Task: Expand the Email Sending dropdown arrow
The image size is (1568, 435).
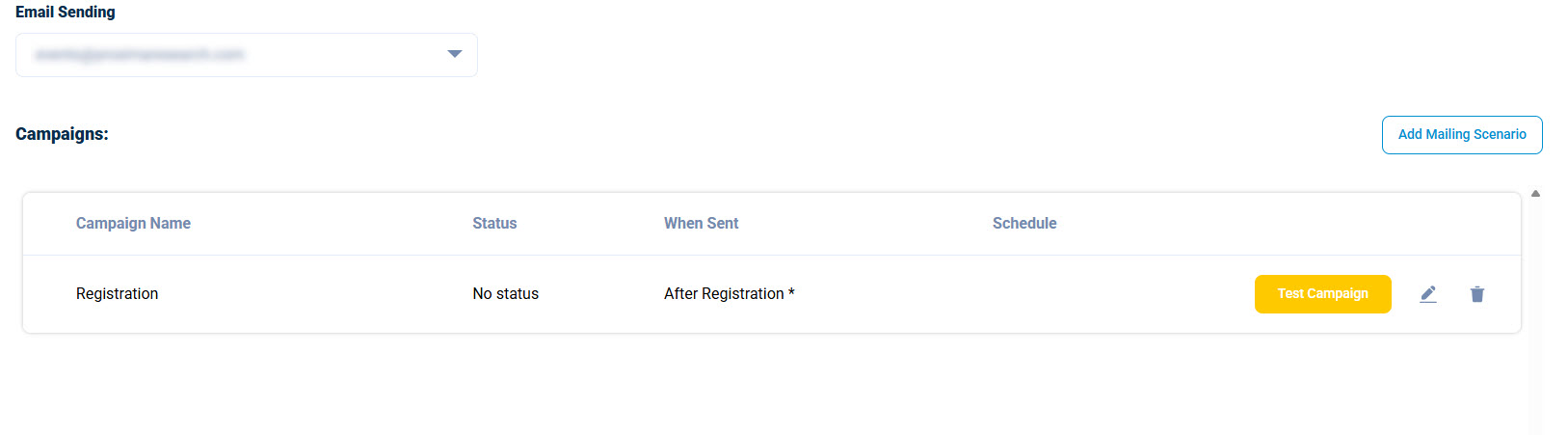Action: coord(455,54)
